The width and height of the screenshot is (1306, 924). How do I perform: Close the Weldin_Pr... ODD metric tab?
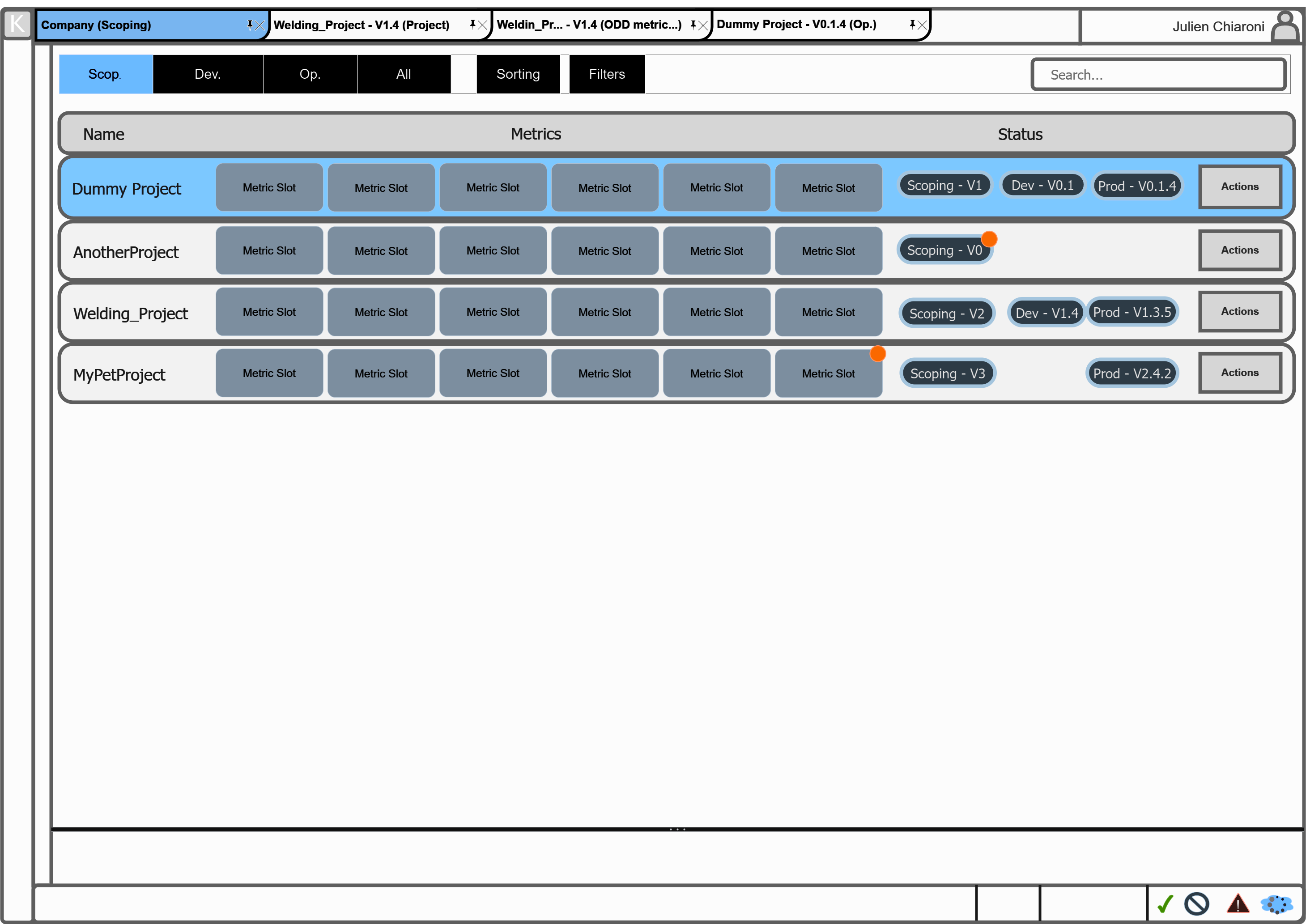click(x=703, y=25)
